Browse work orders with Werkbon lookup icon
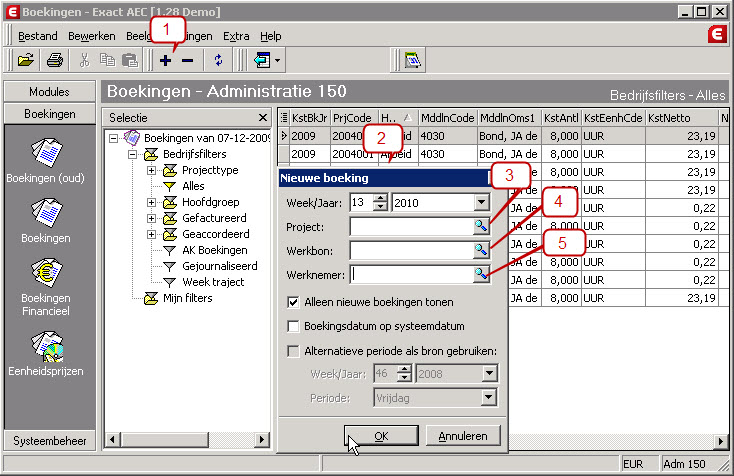The width and height of the screenshot is (734, 476). (481, 250)
